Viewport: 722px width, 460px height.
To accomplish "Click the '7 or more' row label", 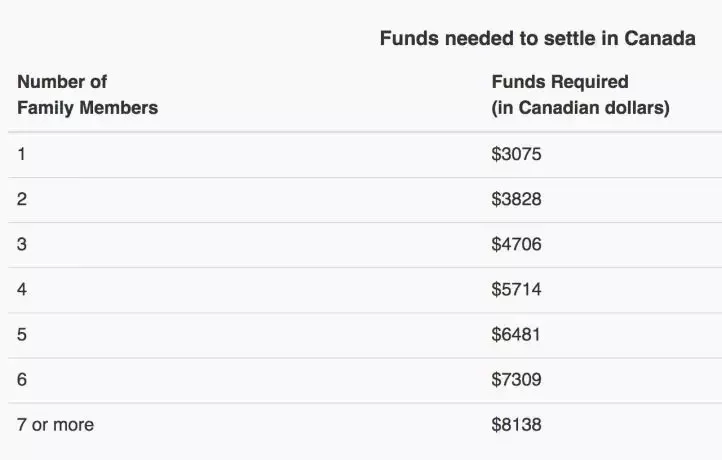I will point(55,425).
